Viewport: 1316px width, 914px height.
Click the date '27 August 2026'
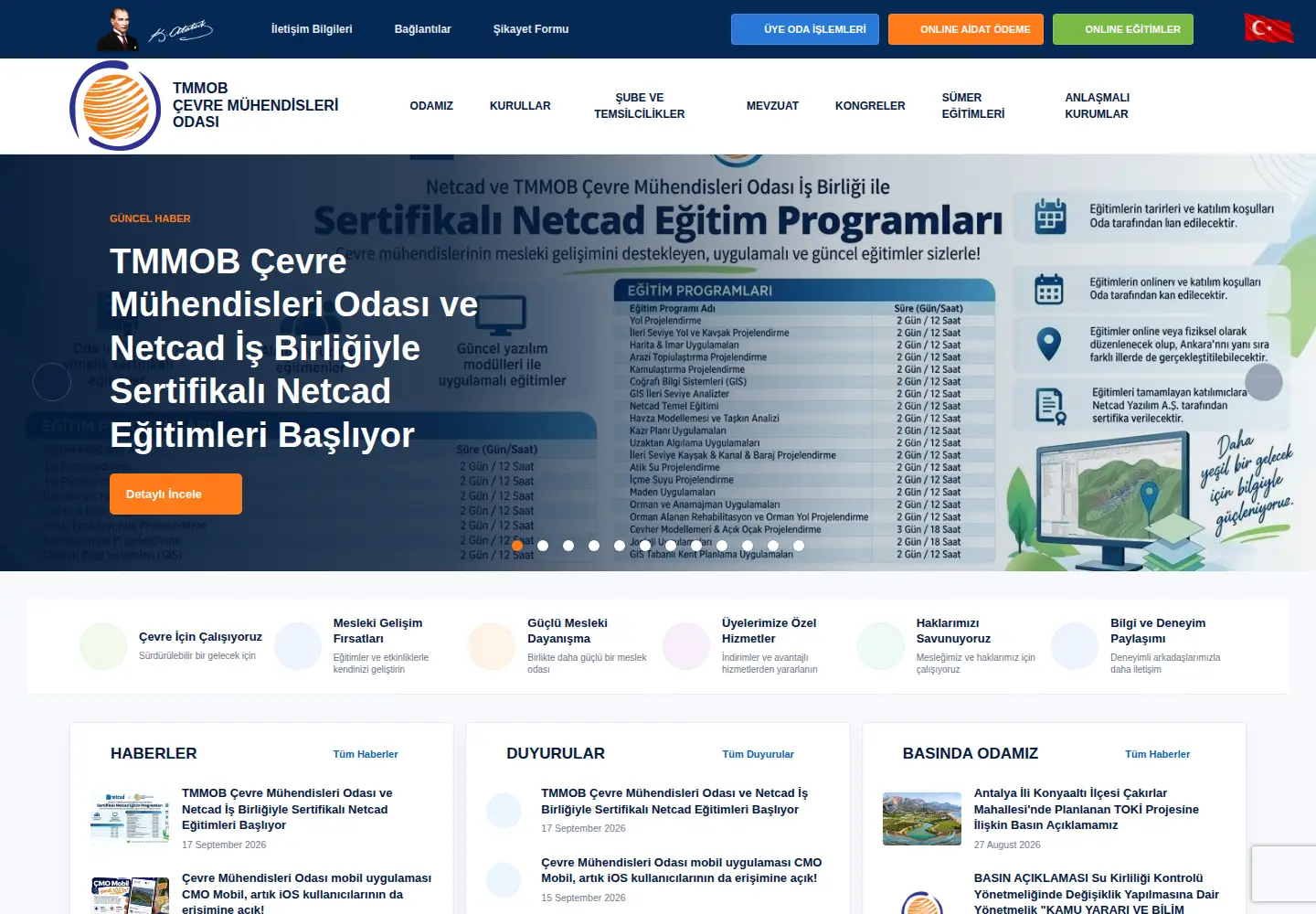point(1007,845)
